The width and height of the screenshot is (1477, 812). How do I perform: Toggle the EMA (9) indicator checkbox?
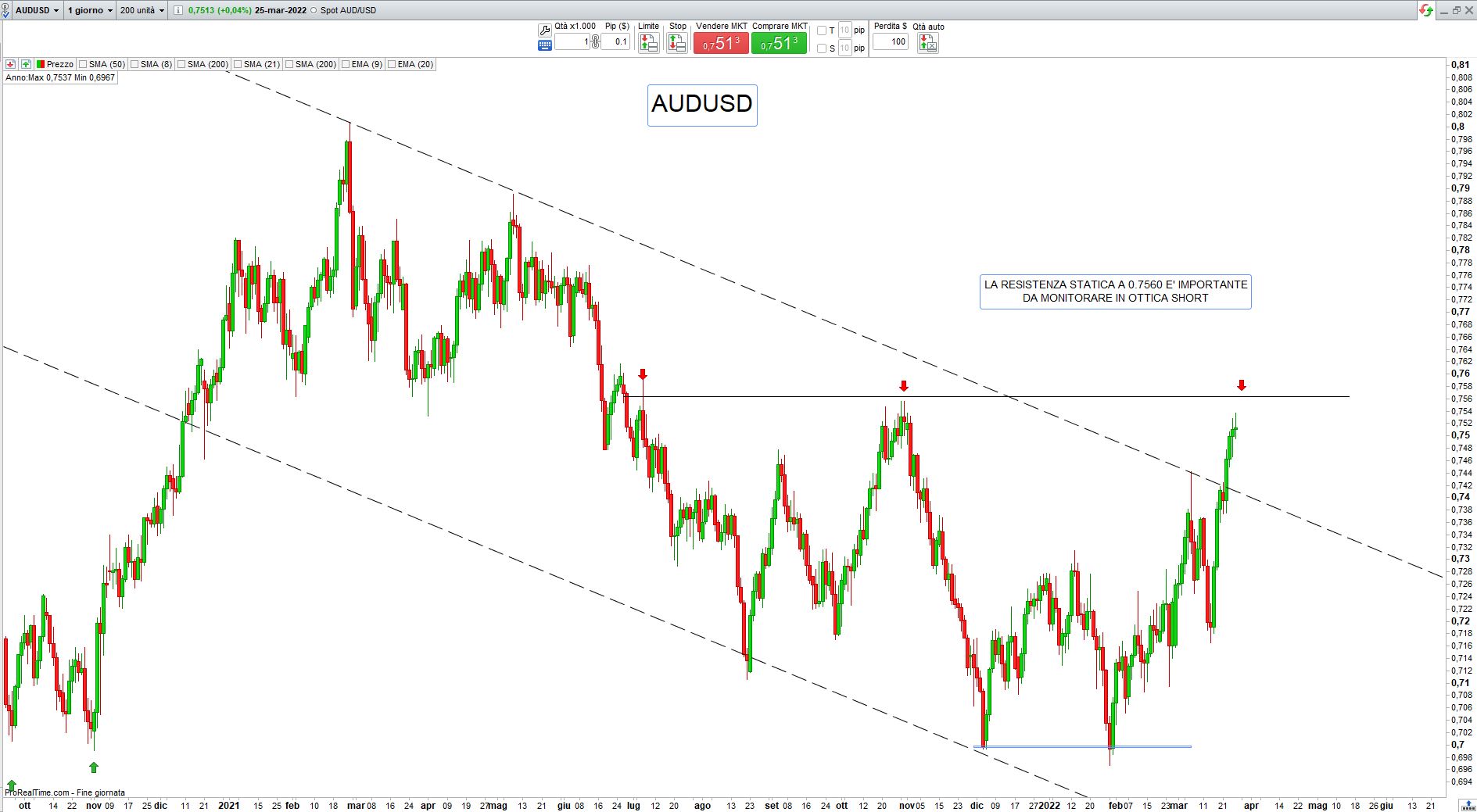click(x=346, y=64)
